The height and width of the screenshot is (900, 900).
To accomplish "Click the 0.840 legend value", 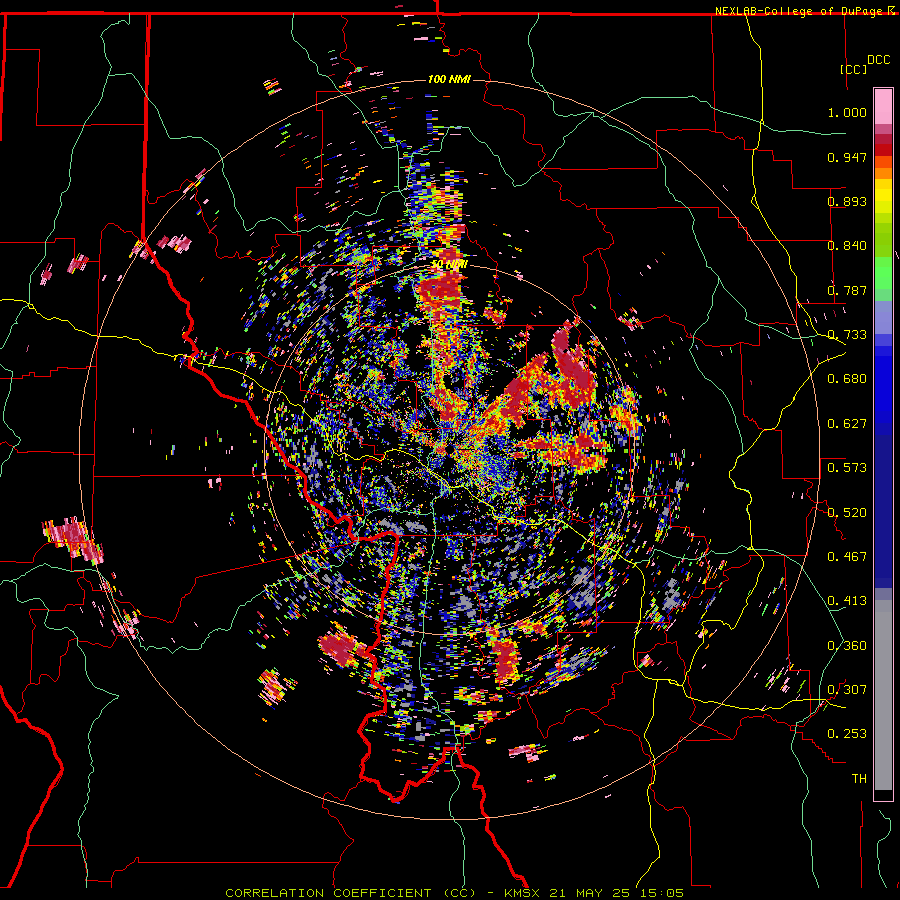I will [x=847, y=246].
